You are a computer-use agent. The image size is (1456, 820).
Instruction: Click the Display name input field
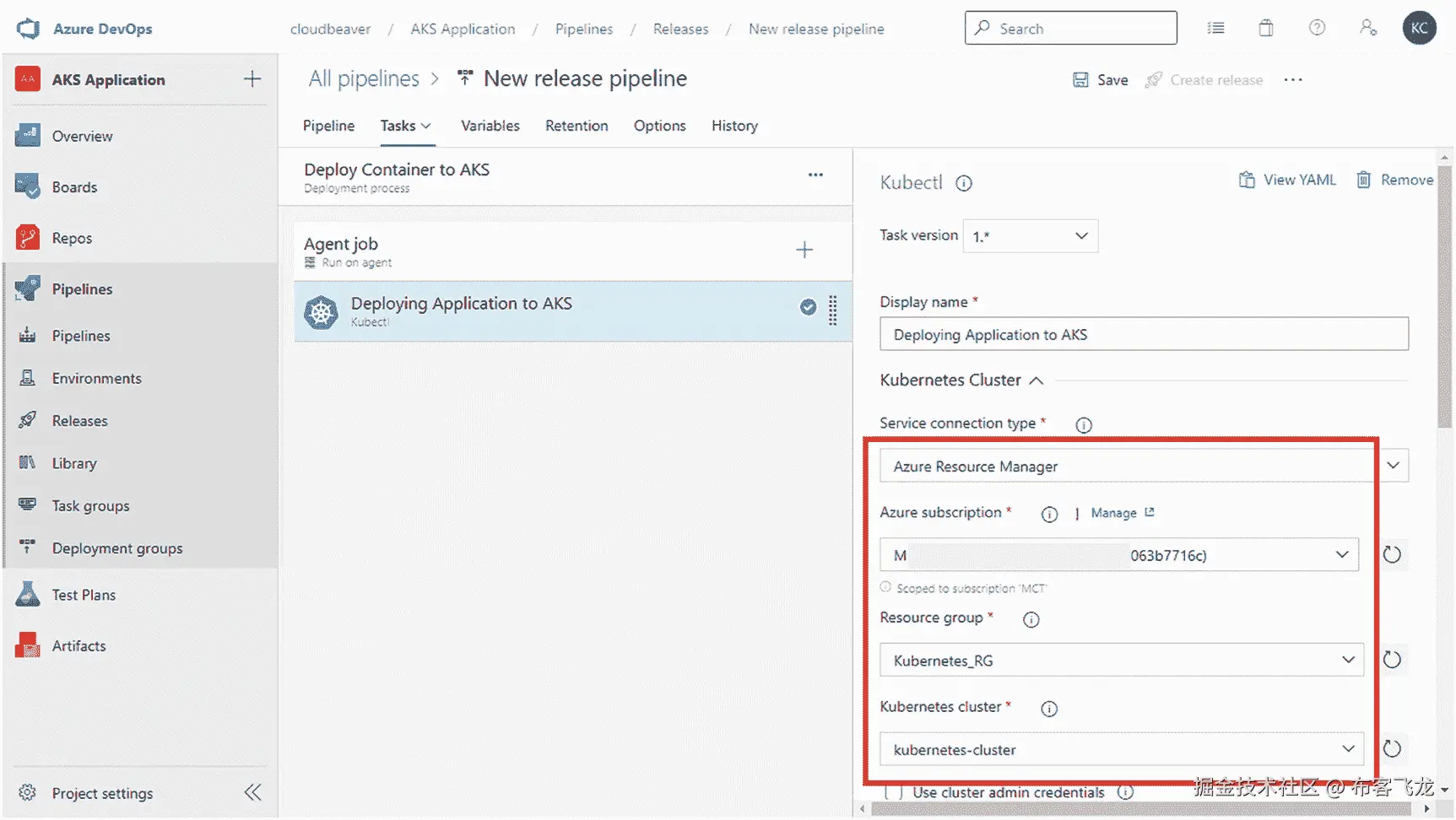[x=1144, y=334]
